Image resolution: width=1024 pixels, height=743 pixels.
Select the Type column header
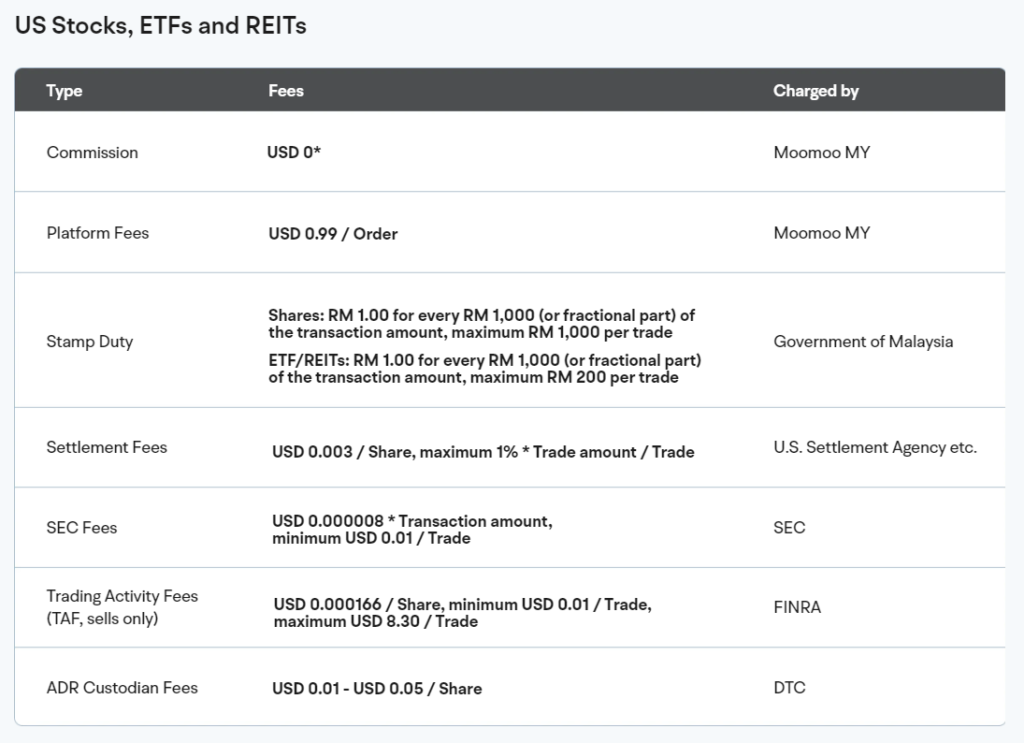[x=64, y=91]
